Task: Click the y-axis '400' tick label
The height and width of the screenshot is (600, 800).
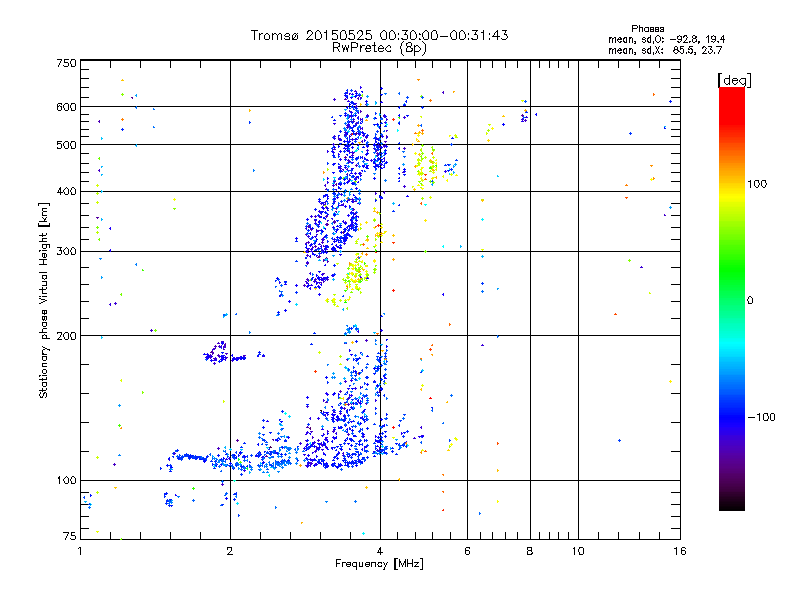Action: 67,192
